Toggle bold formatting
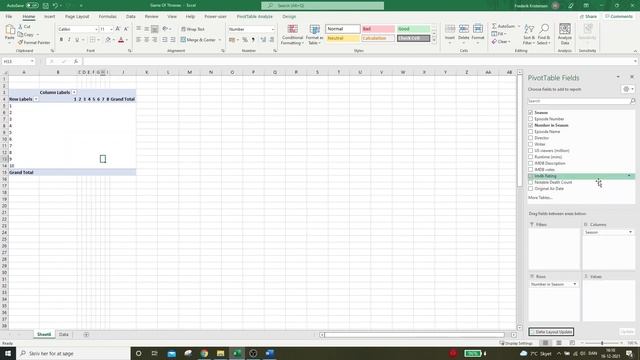Screen dimensions: 640x360 pyautogui.click(x=61, y=40)
